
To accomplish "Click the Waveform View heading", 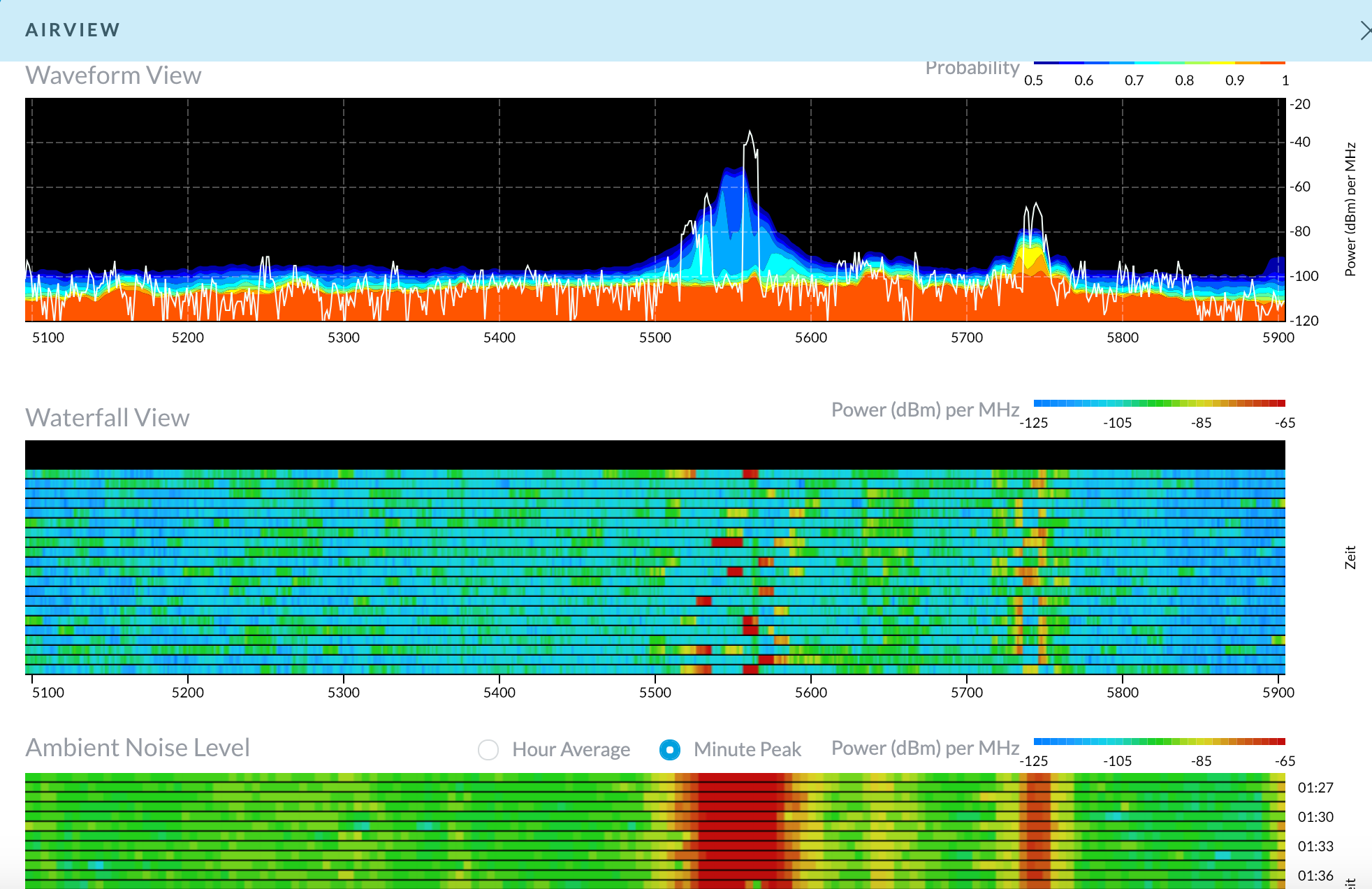I will (x=113, y=75).
